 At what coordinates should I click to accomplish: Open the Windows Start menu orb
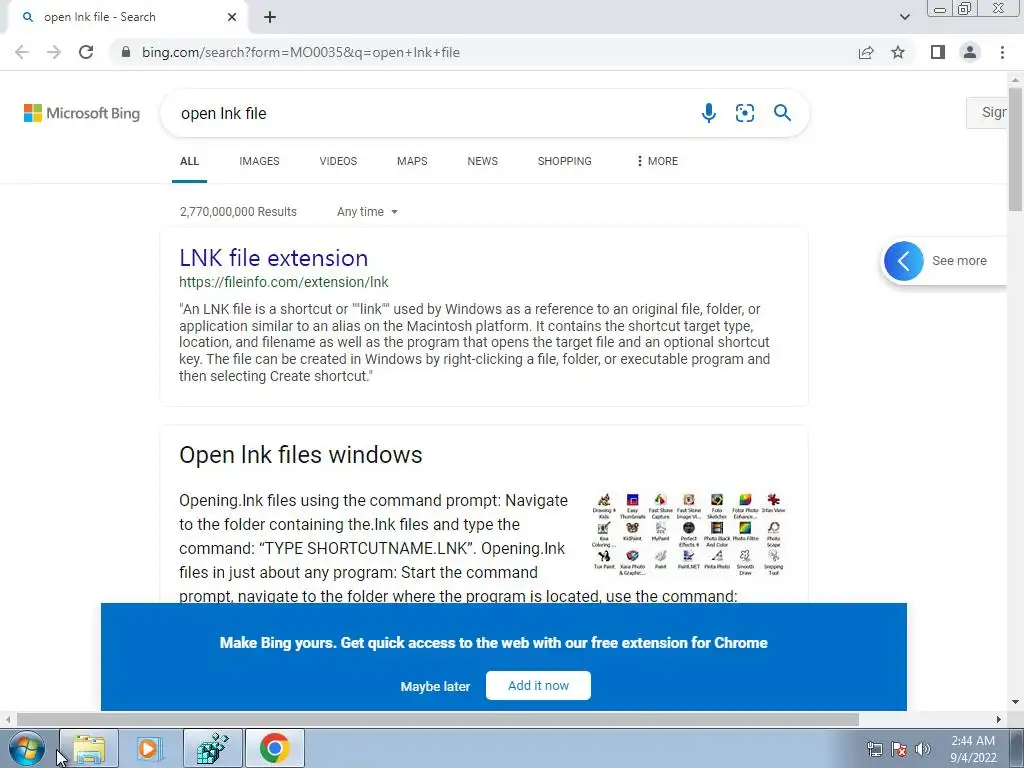point(28,748)
